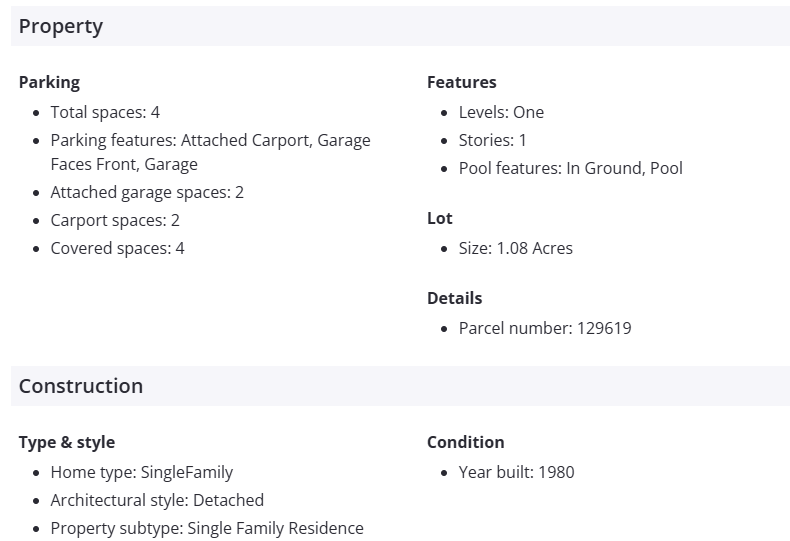Click the Type & style subheading
The height and width of the screenshot is (541, 790).
click(x=67, y=442)
